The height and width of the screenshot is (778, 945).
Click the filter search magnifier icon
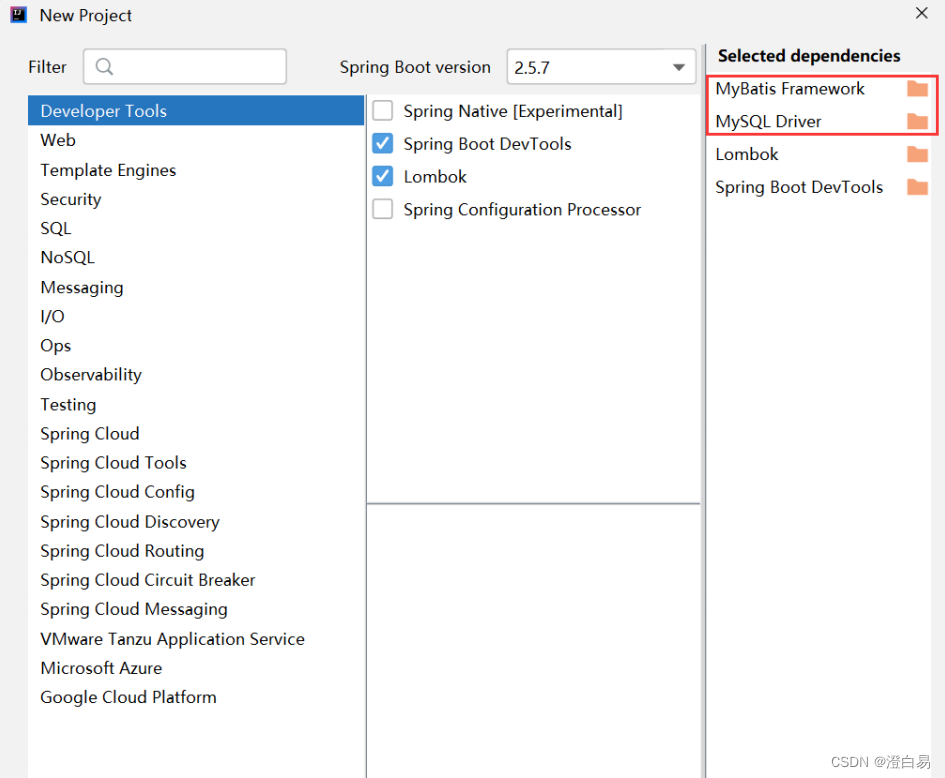pyautogui.click(x=104, y=67)
